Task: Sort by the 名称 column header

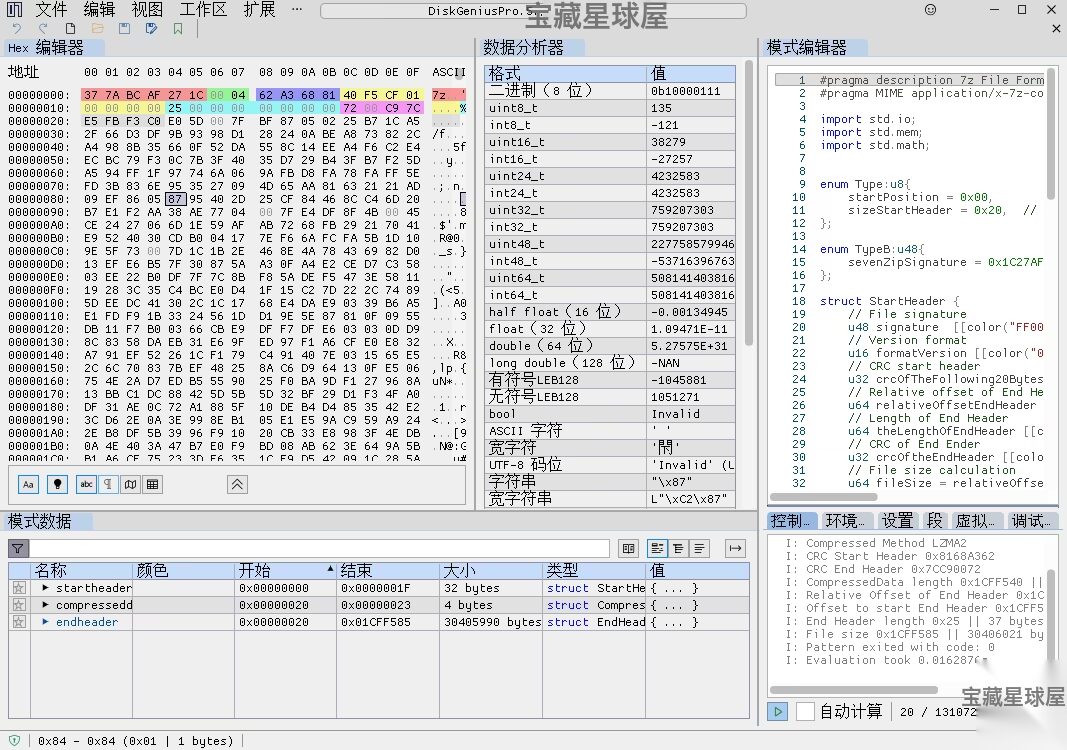Action: pyautogui.click(x=82, y=570)
